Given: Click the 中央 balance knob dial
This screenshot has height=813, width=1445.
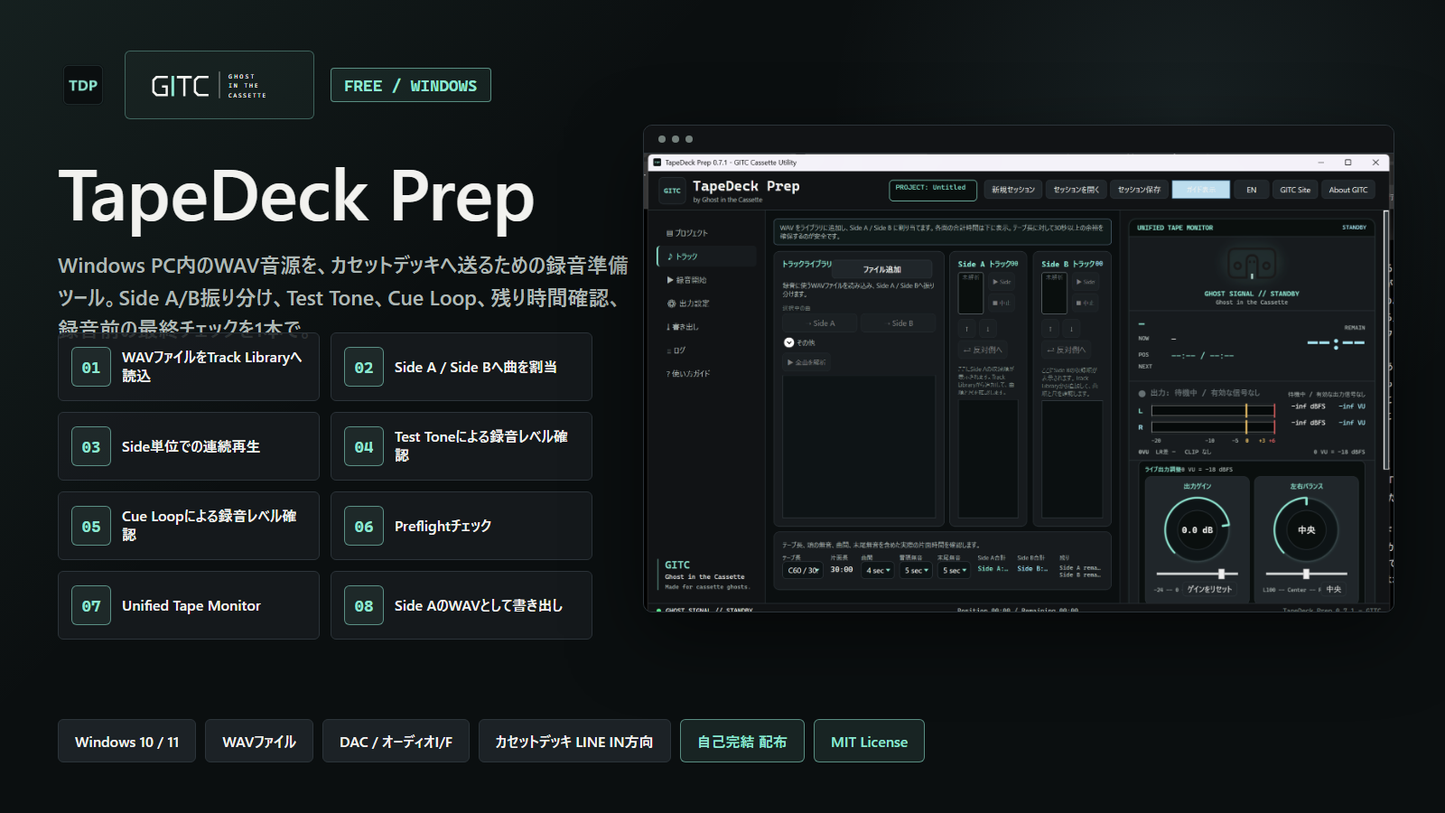Looking at the screenshot, I should click(x=1306, y=529).
